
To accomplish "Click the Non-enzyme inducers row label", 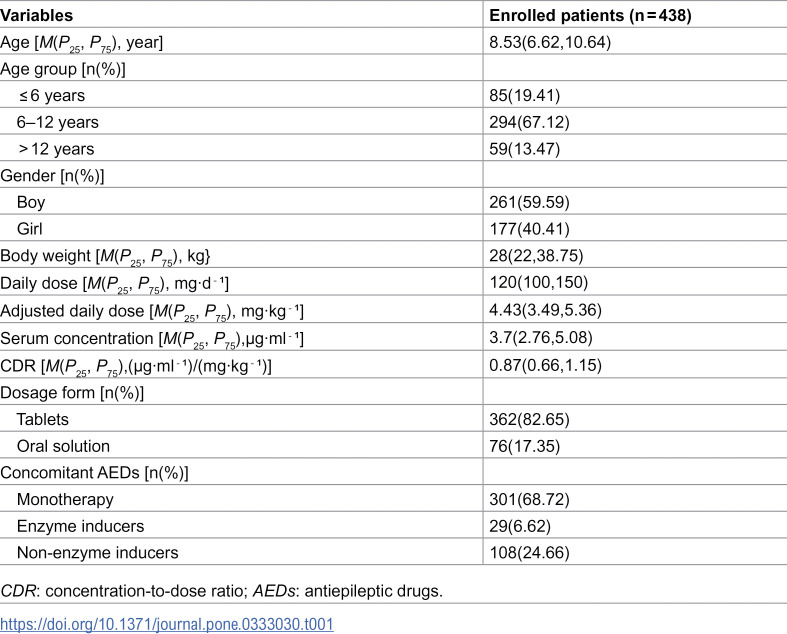I will pyautogui.click(x=97, y=552).
